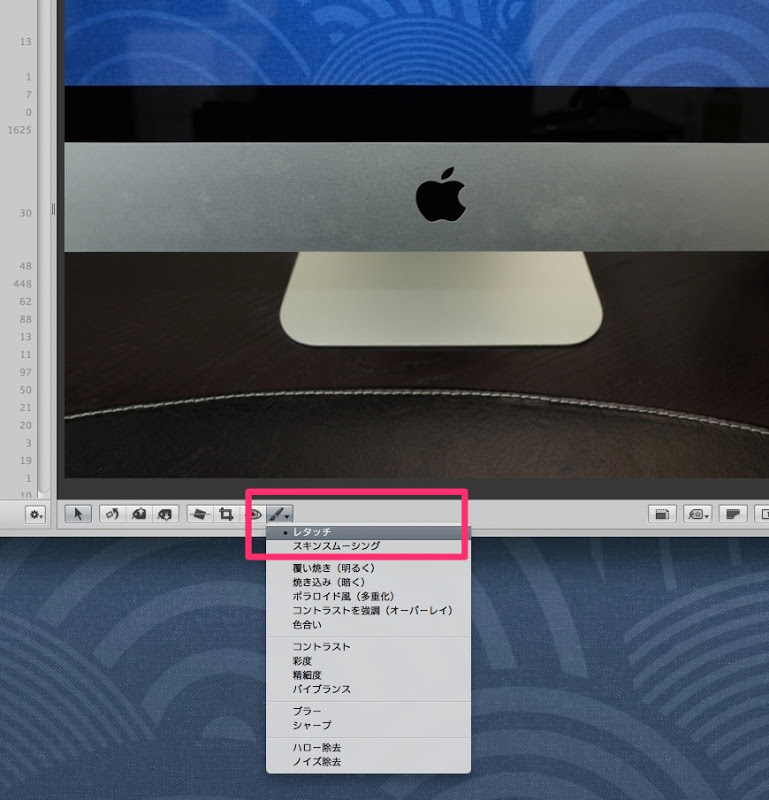This screenshot has width=769, height=800.
Task: Choose the Rotate tool in the toolbar
Action: (x=112, y=514)
